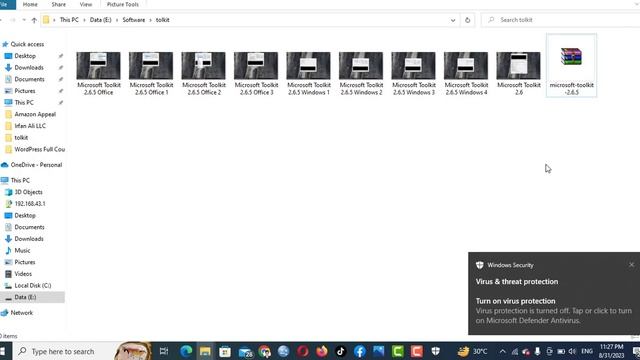This screenshot has height=360, width=640.
Task: Open the View ribbon tab
Action: 86,4
